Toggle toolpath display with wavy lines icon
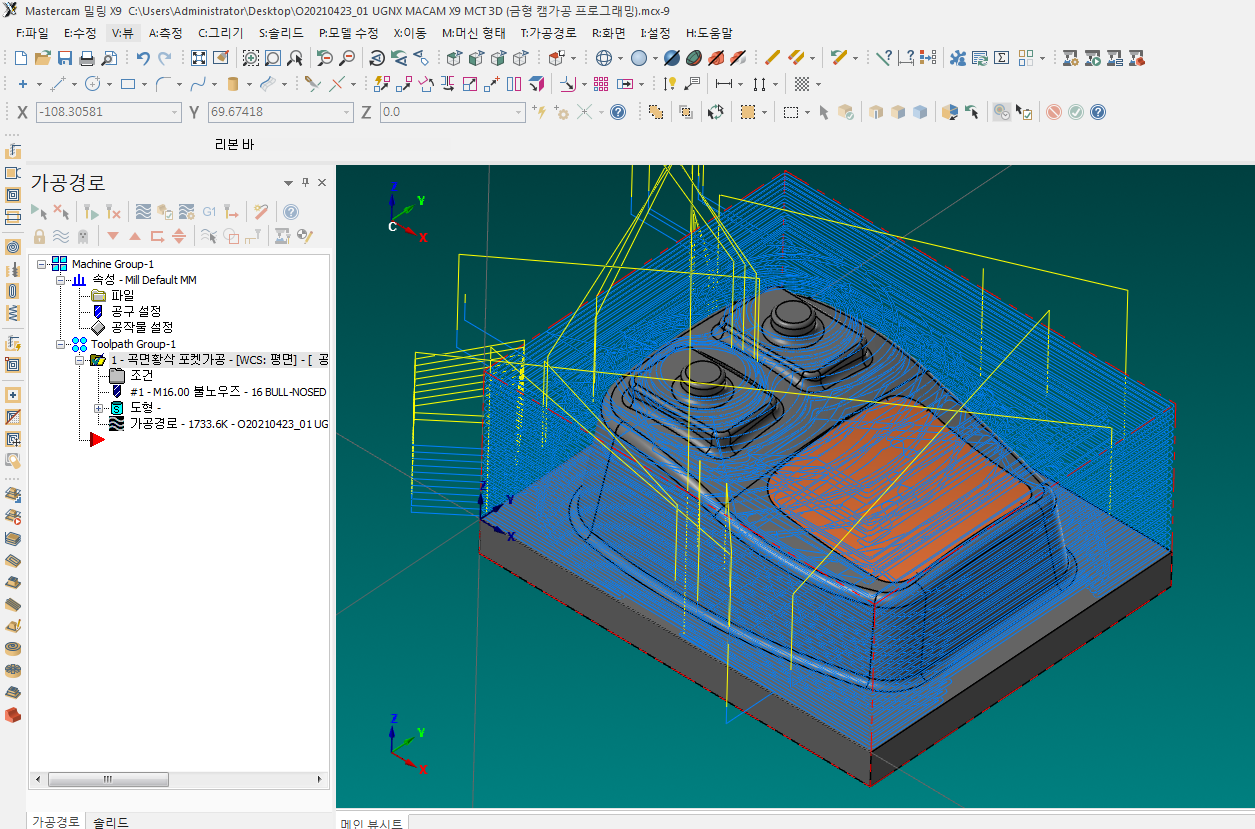Image resolution: width=1255 pixels, height=829 pixels. coord(61,236)
